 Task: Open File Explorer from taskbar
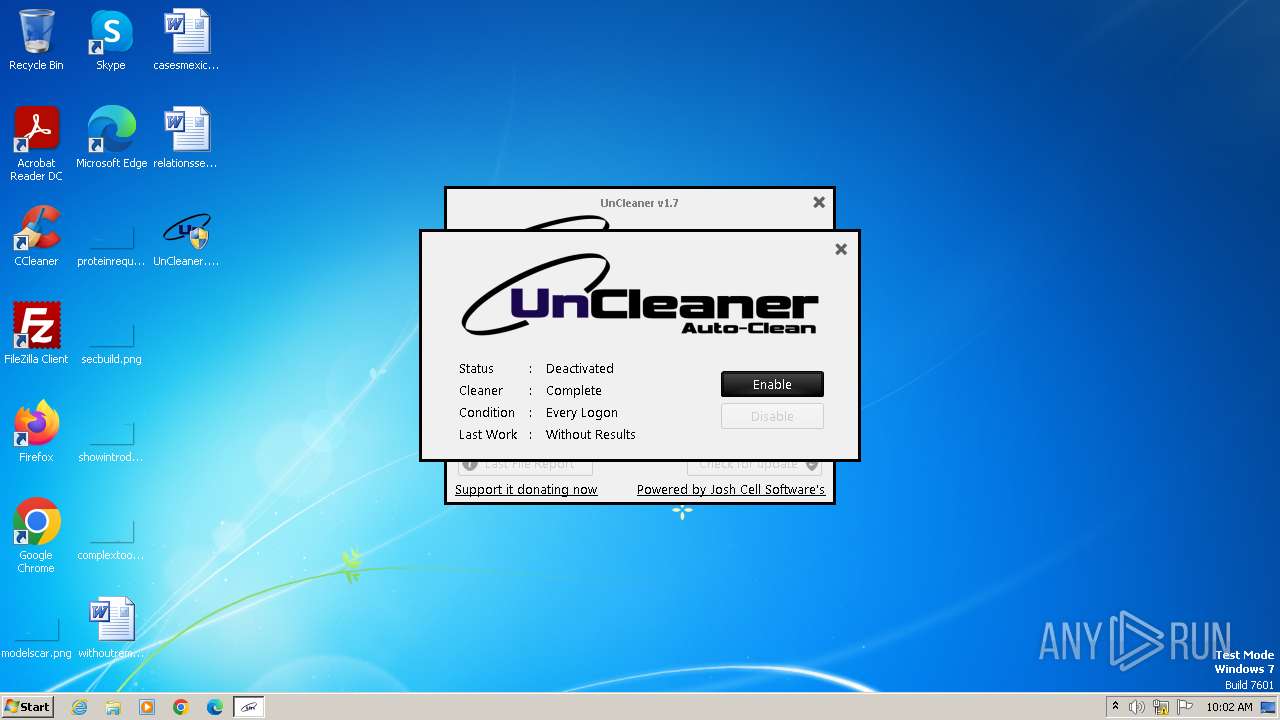pyautogui.click(x=113, y=707)
